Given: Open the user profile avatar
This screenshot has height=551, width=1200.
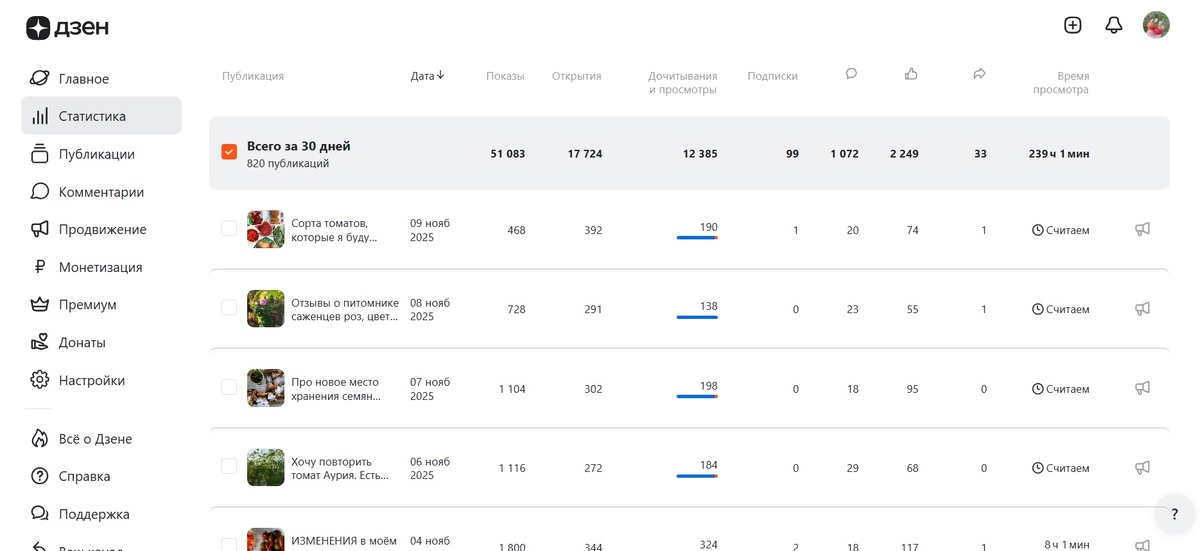Looking at the screenshot, I should pyautogui.click(x=1156, y=25).
